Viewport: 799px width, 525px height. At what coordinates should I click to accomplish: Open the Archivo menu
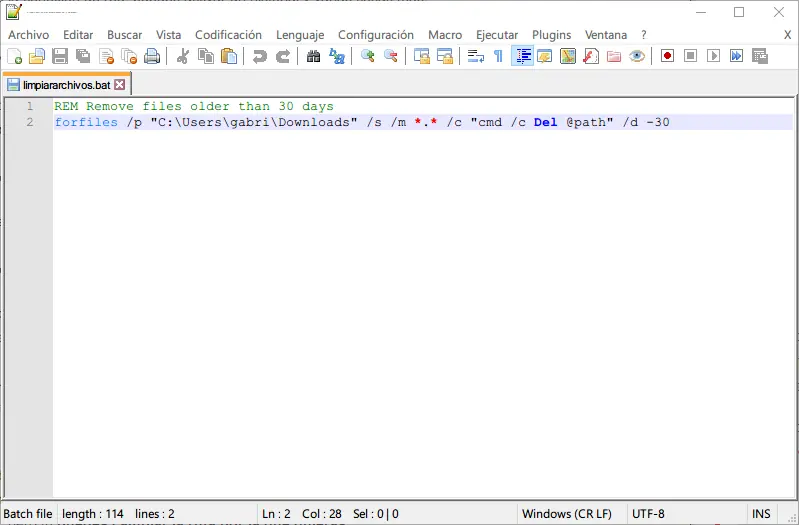29,35
